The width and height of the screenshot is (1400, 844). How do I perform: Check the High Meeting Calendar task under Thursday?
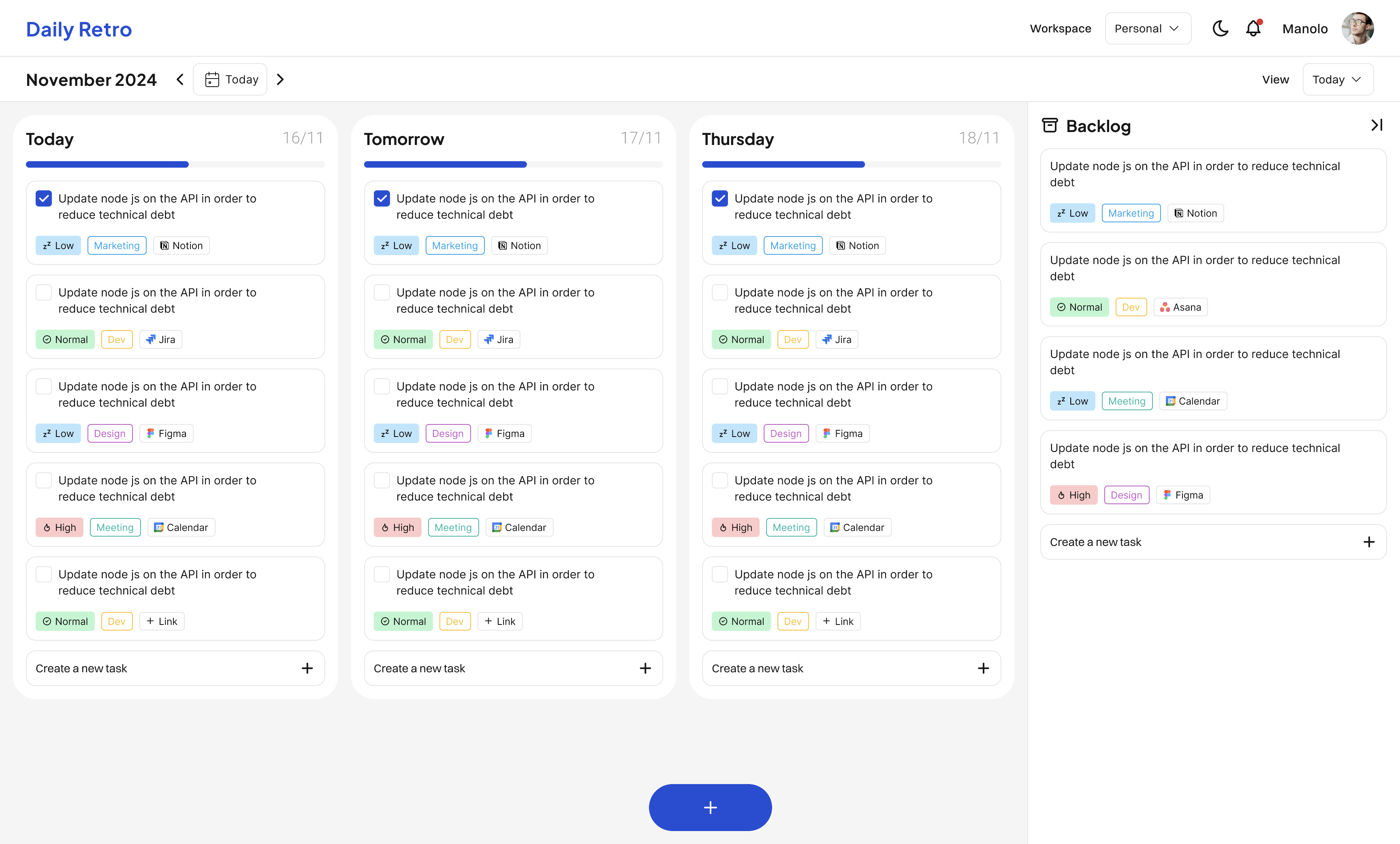720,480
